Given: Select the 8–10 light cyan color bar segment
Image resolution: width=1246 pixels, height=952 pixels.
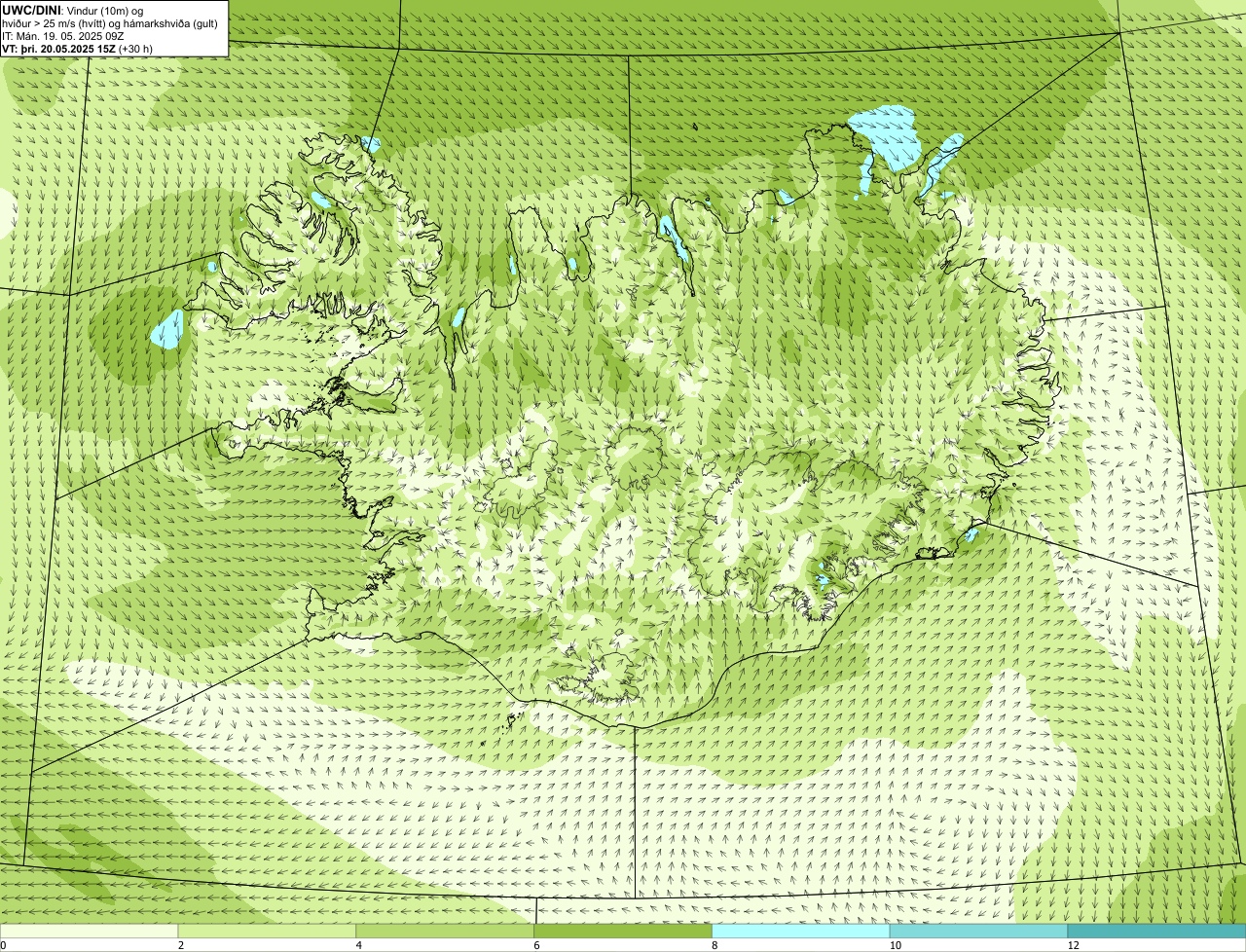Looking at the screenshot, I should point(801,932).
